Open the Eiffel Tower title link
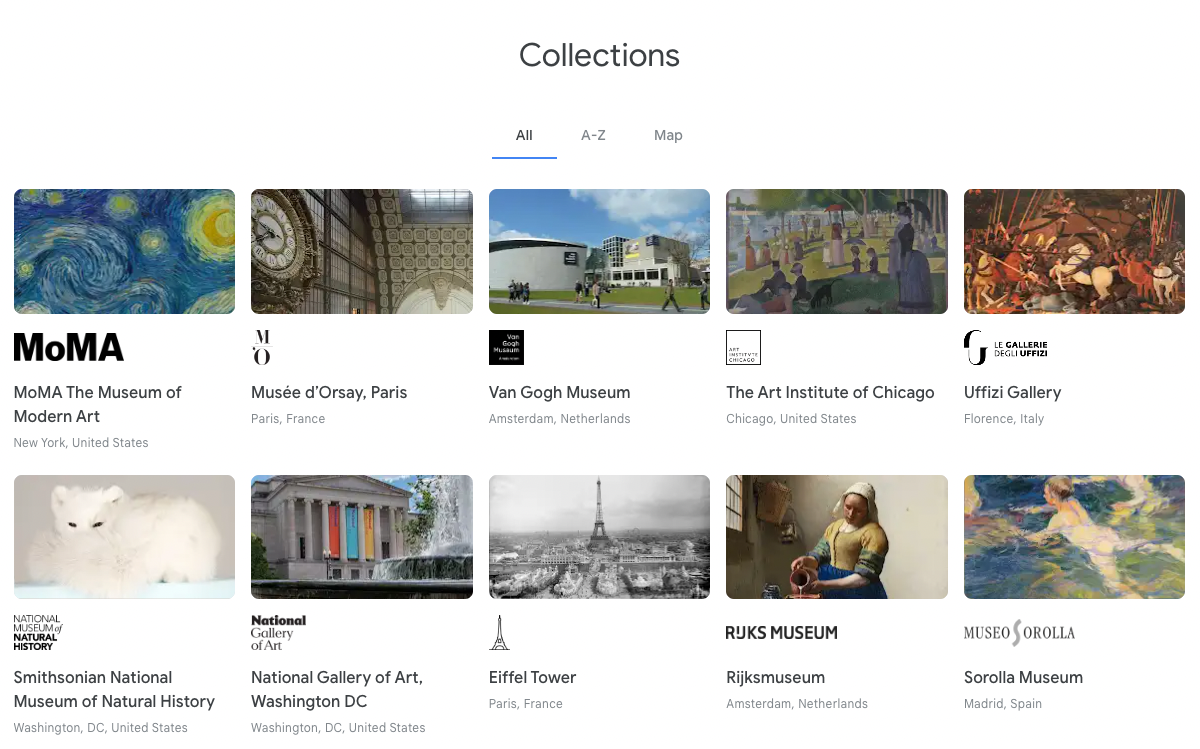The width and height of the screenshot is (1200, 749). [x=532, y=677]
